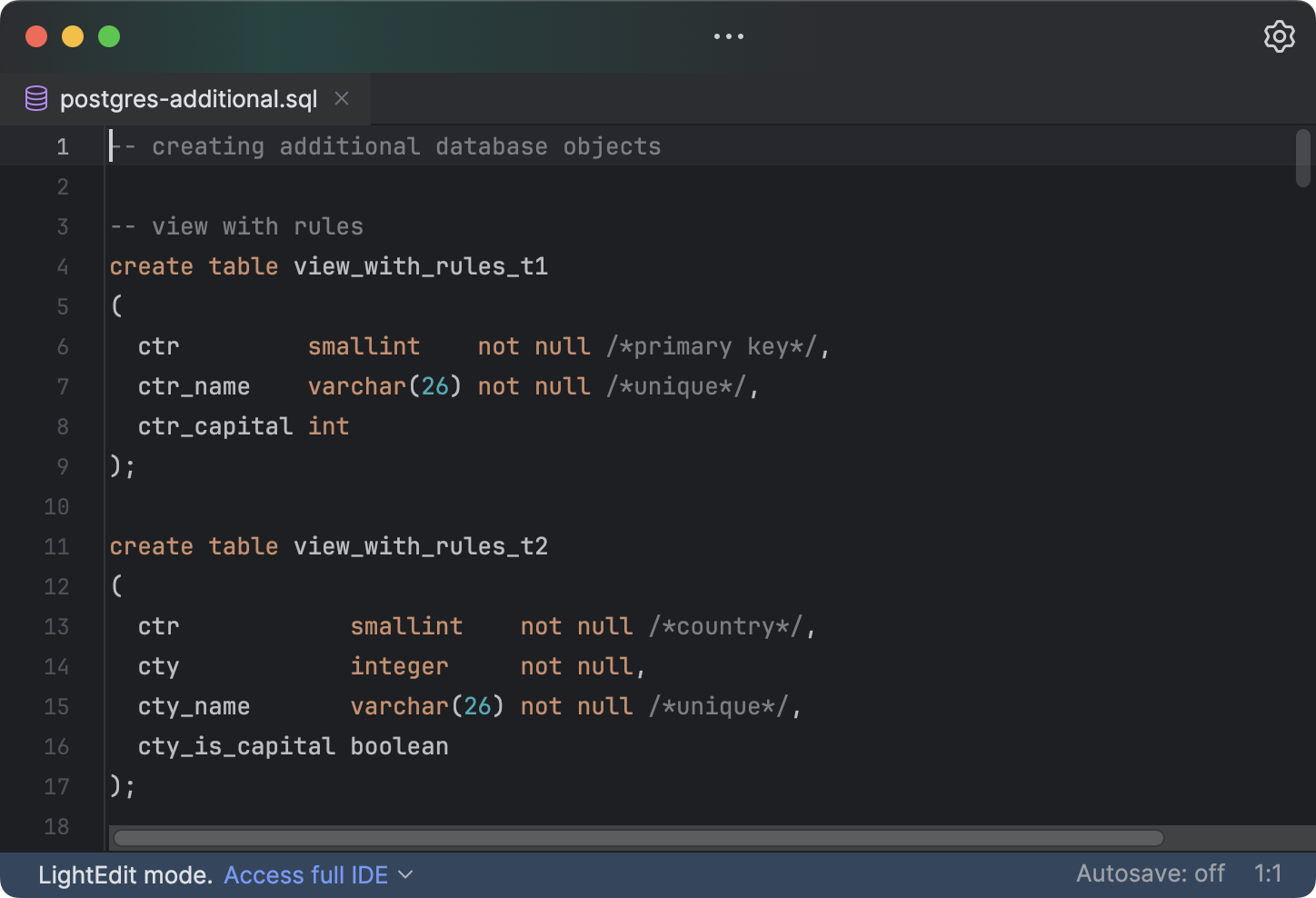Expand the Access full IDE dropdown arrow

click(x=405, y=875)
